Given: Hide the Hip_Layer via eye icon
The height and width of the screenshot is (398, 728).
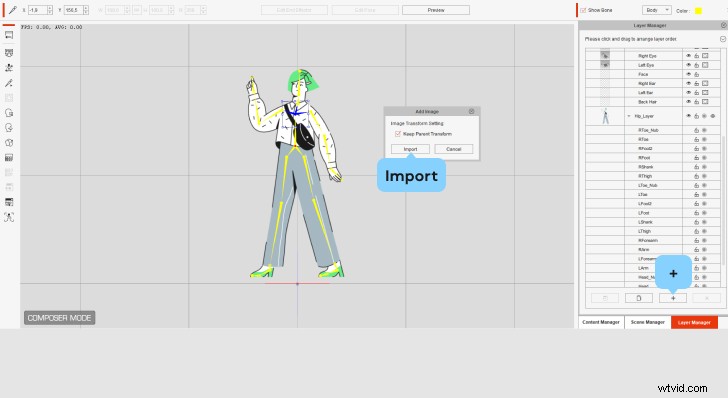Looking at the screenshot, I should coord(689,116).
